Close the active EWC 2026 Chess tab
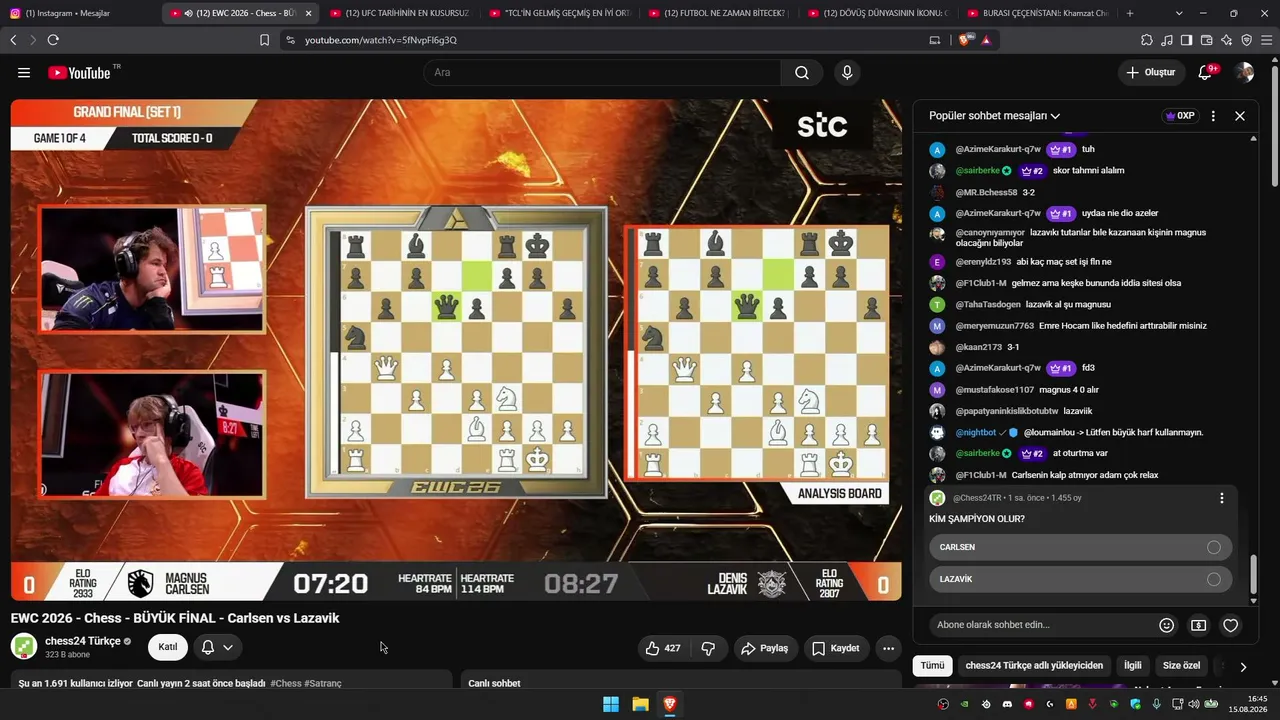This screenshot has width=1280, height=720. (308, 13)
